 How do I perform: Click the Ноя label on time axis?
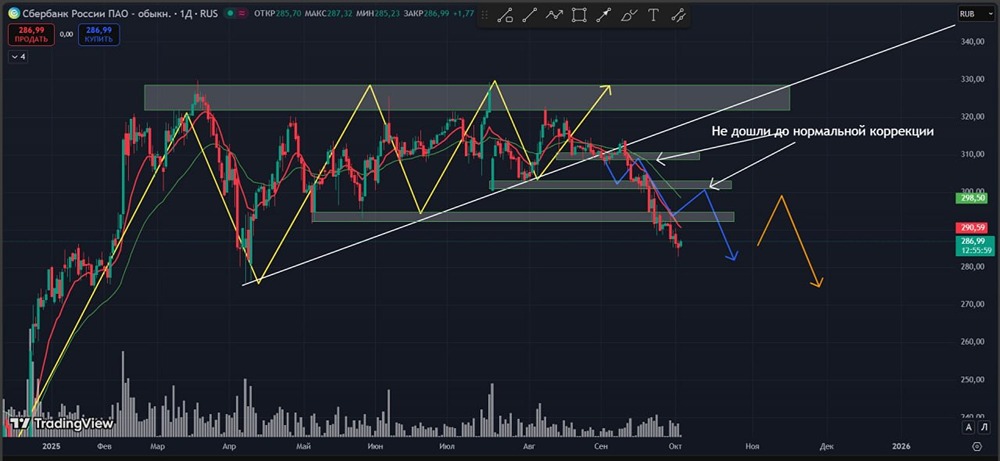pyautogui.click(x=753, y=446)
